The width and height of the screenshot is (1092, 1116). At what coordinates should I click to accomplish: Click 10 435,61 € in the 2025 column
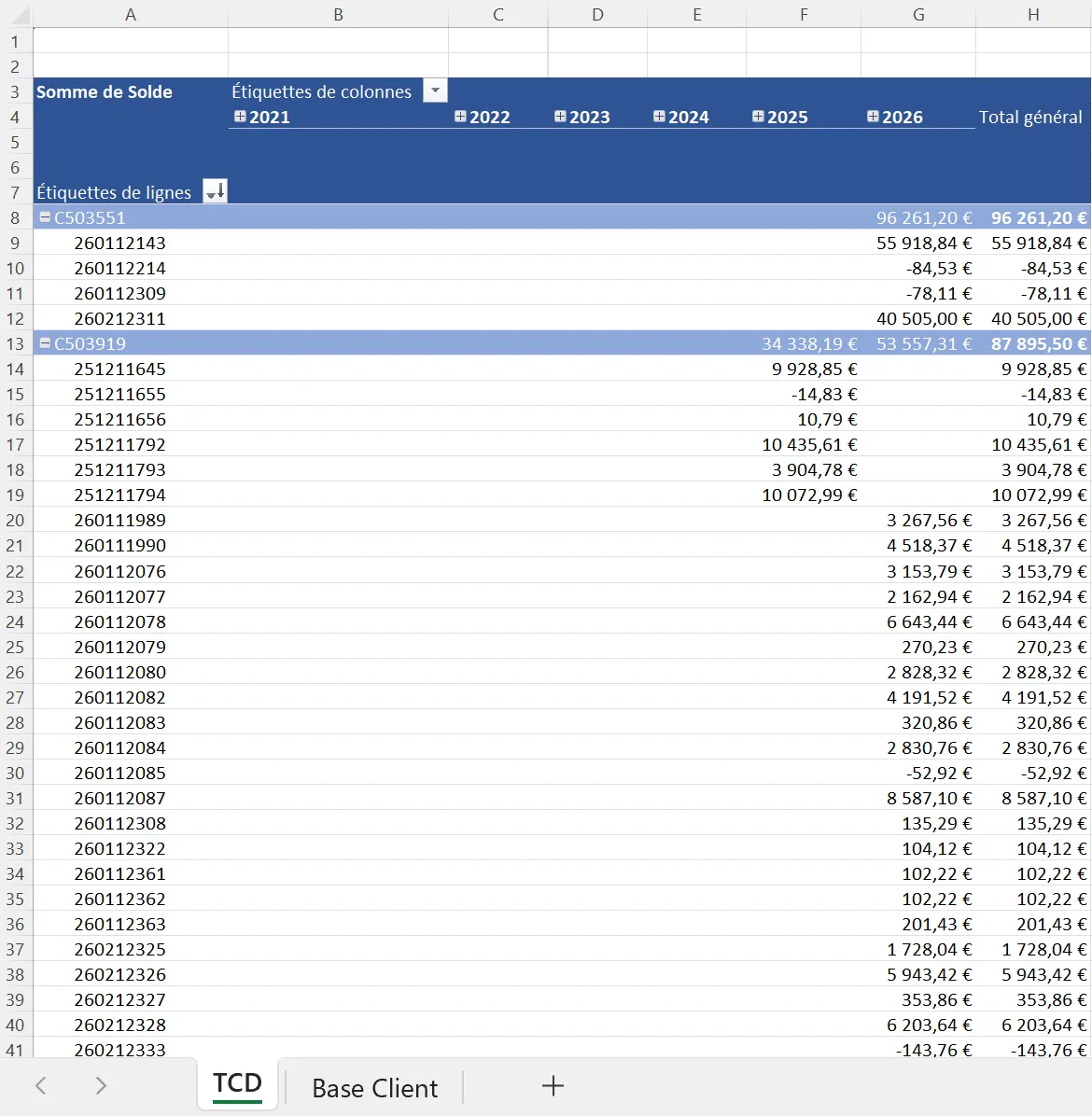coord(809,444)
